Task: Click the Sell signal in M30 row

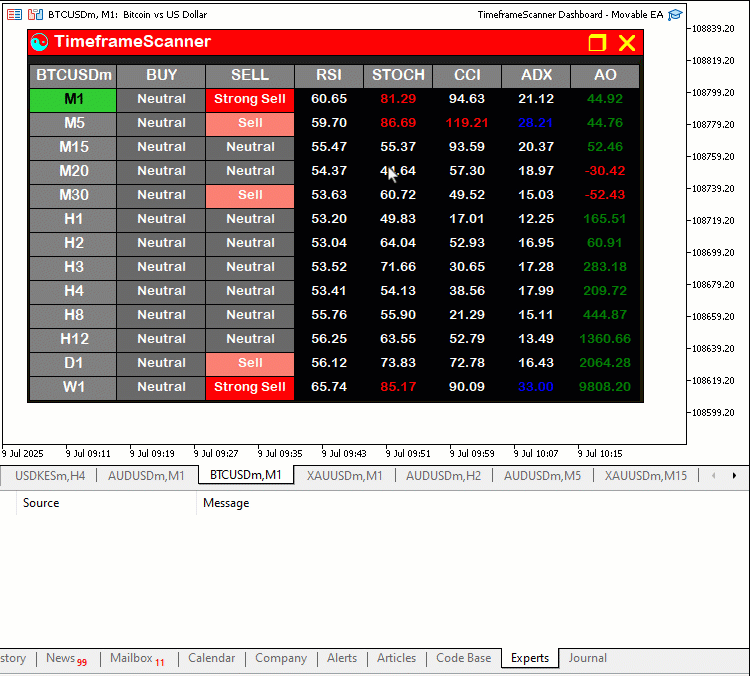Action: coord(250,196)
